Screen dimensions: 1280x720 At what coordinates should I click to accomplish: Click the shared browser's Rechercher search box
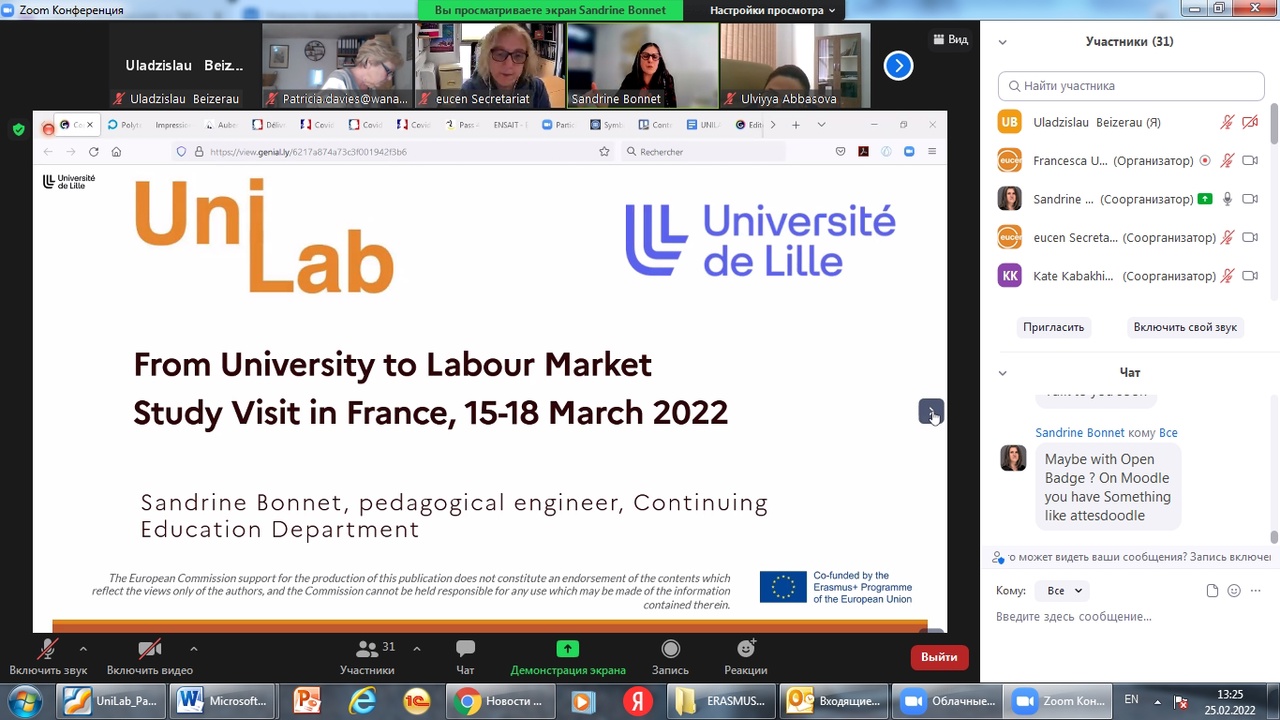point(701,152)
